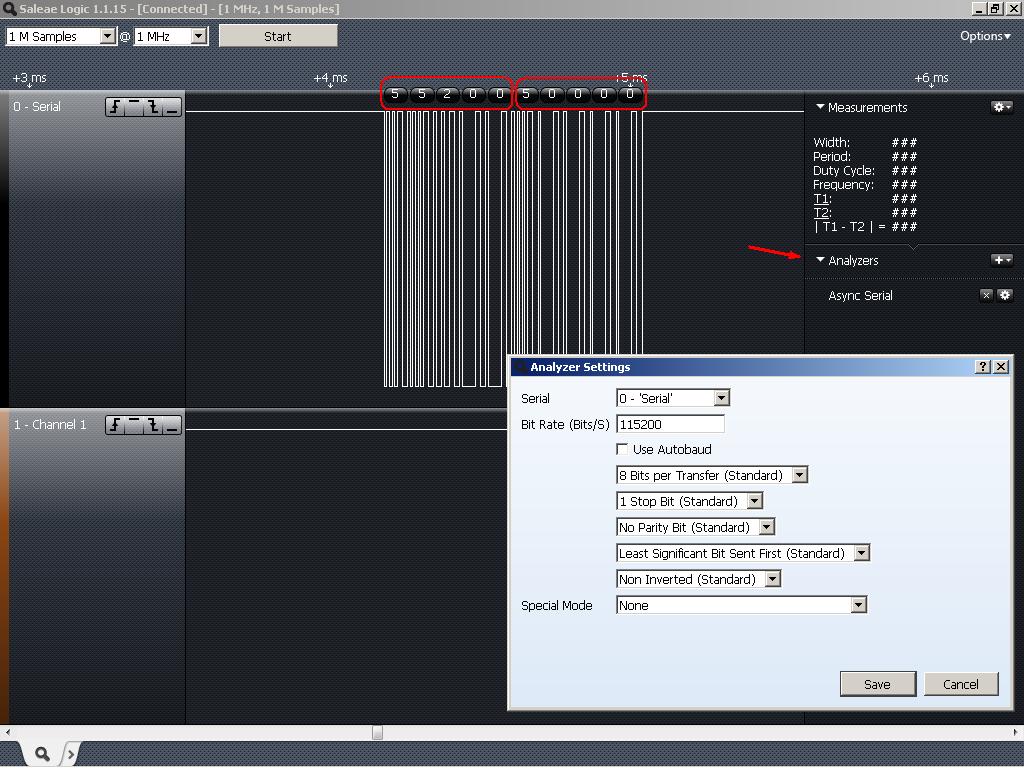Select the magnifier search tab
Viewport: 1024px width, 768px height.
42,754
